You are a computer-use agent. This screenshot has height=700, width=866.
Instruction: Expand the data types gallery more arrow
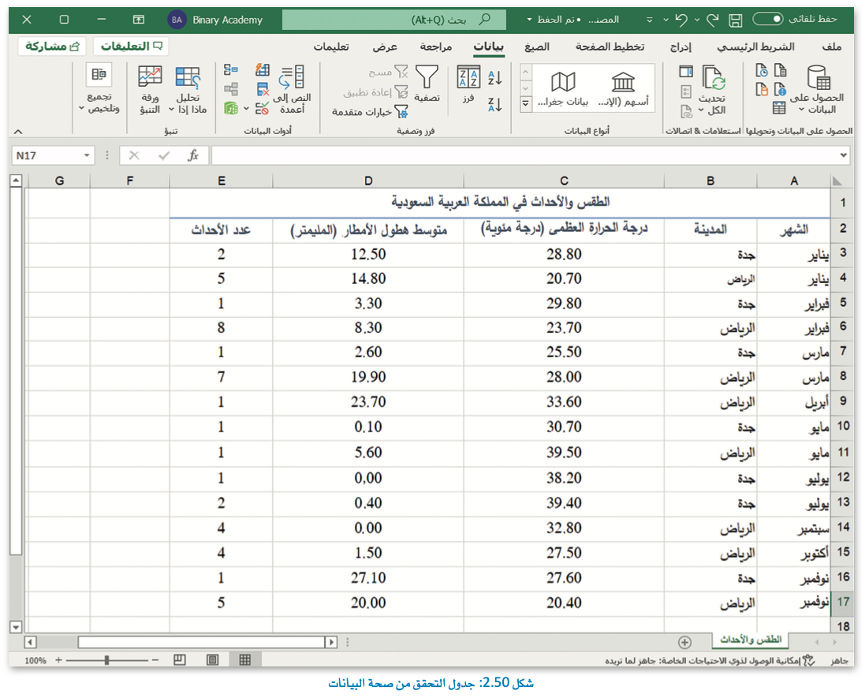point(525,103)
